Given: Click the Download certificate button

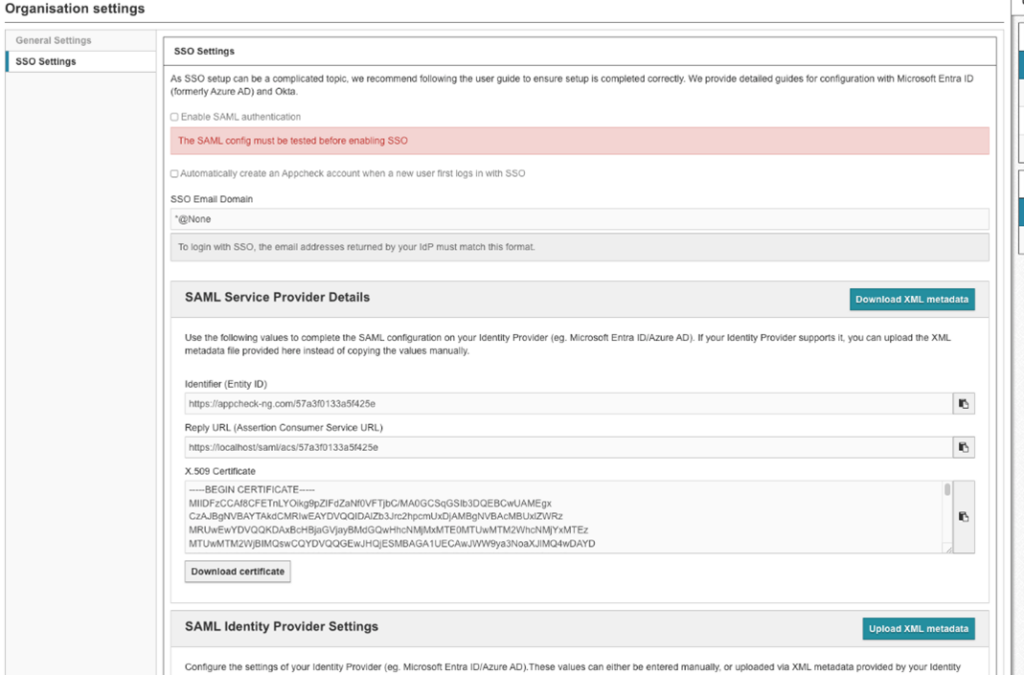Looking at the screenshot, I should pyautogui.click(x=238, y=572).
